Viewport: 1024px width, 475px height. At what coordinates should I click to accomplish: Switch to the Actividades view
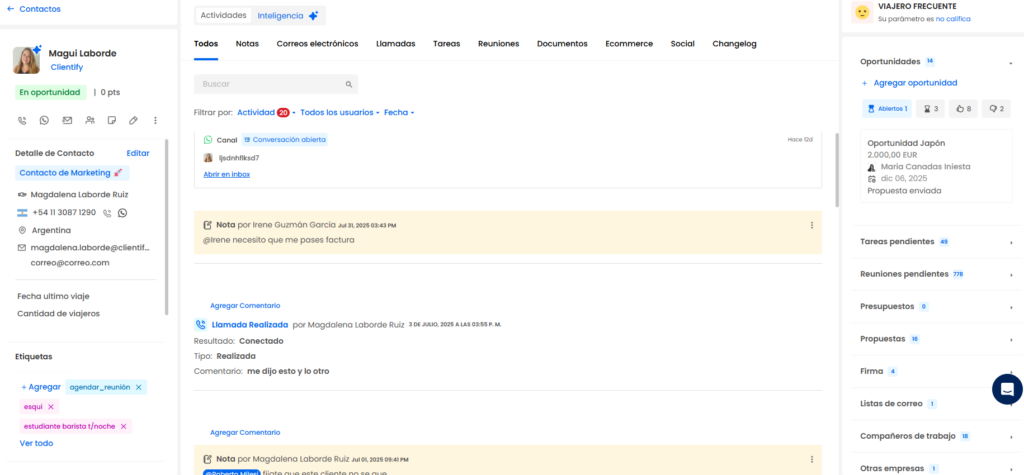pos(223,15)
